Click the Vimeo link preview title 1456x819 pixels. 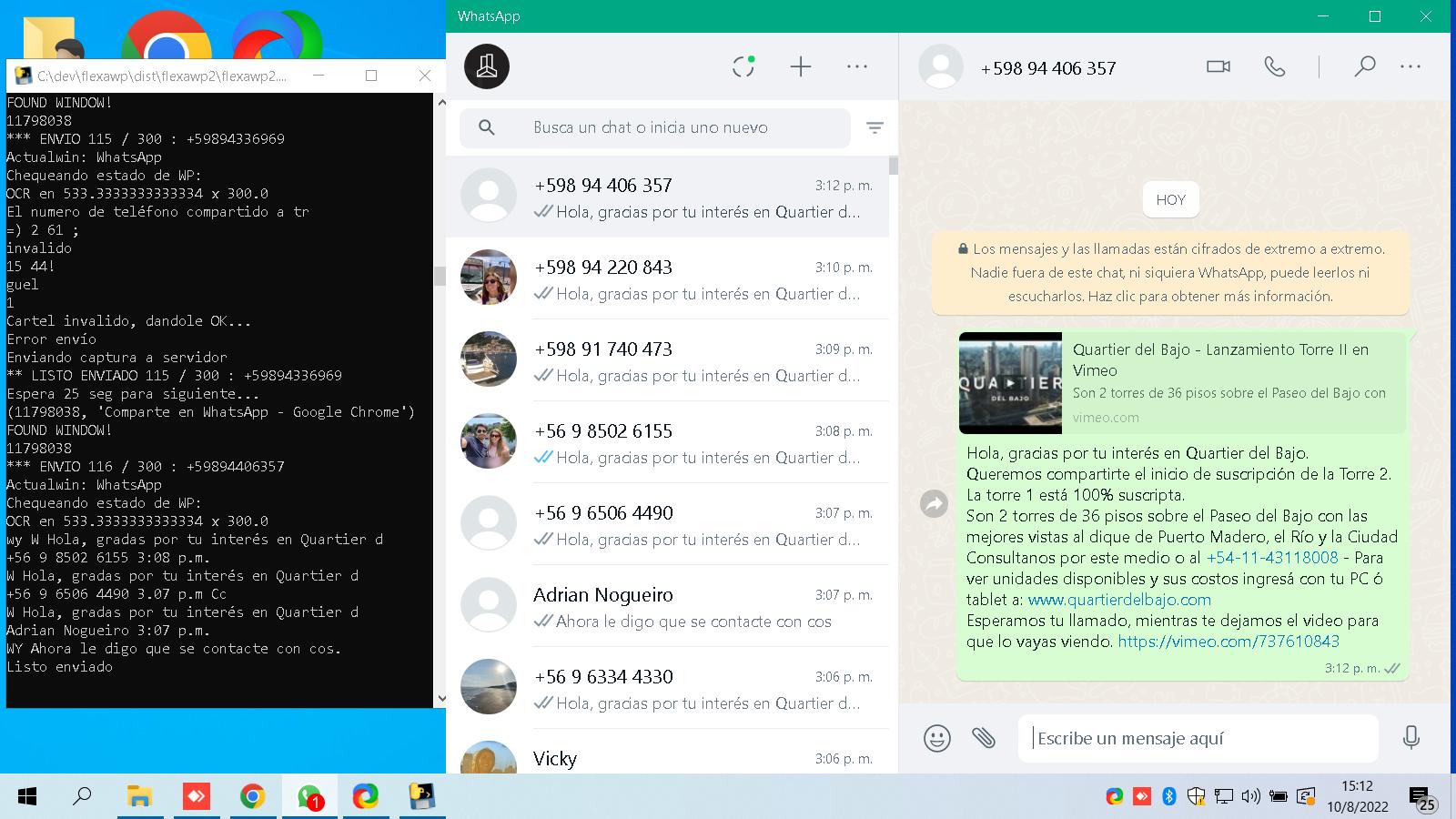pyautogui.click(x=1220, y=359)
